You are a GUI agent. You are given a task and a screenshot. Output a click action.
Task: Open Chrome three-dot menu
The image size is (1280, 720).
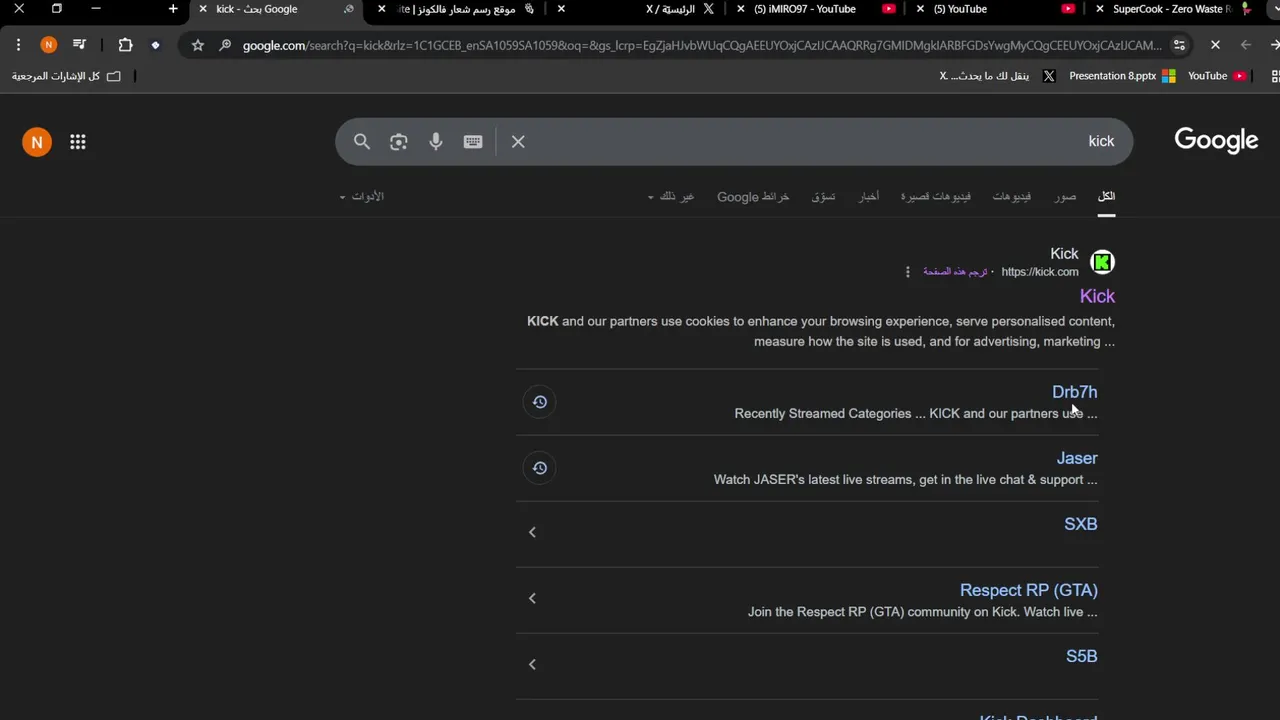tap(19, 45)
